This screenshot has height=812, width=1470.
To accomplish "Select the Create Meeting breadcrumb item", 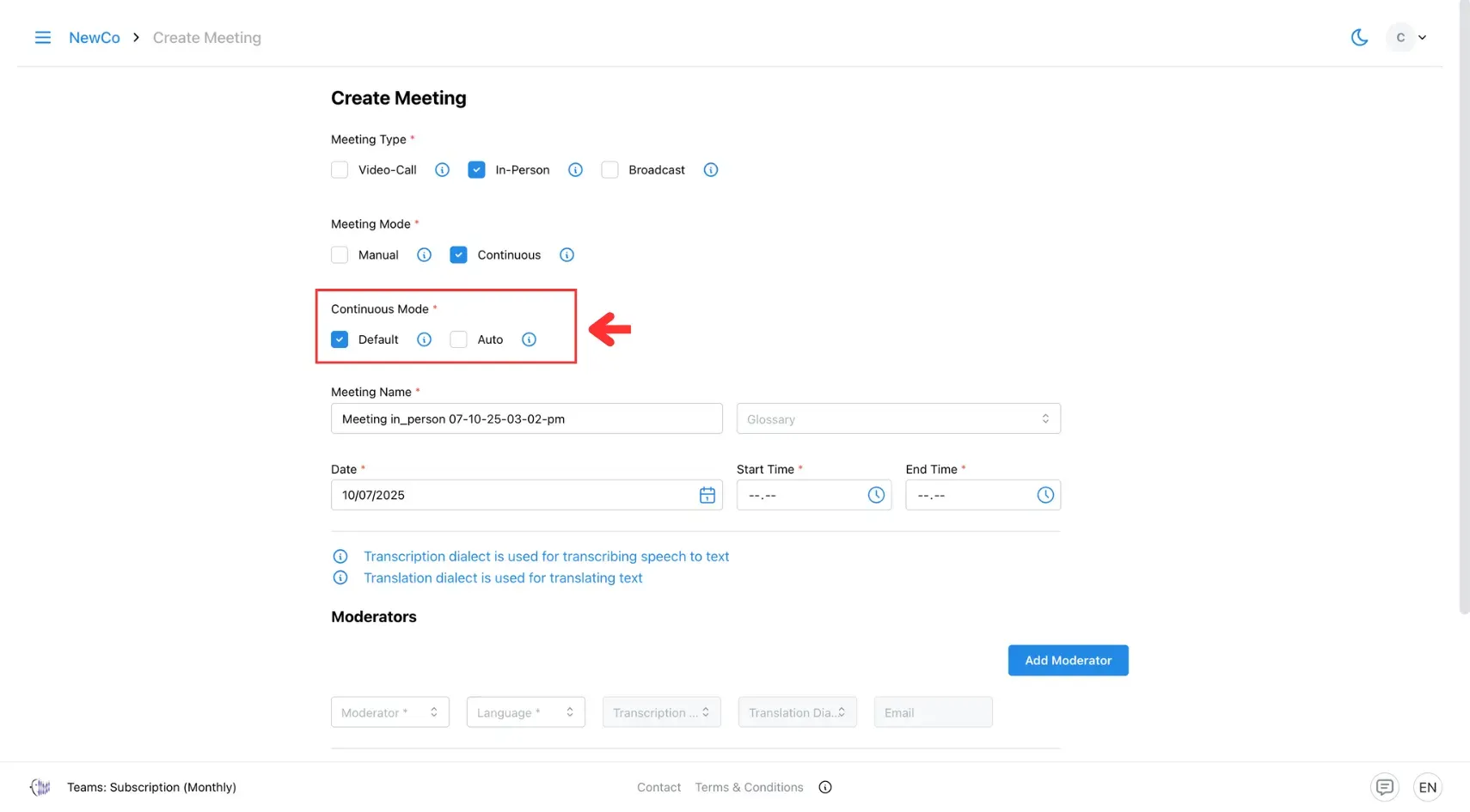I will [x=206, y=37].
